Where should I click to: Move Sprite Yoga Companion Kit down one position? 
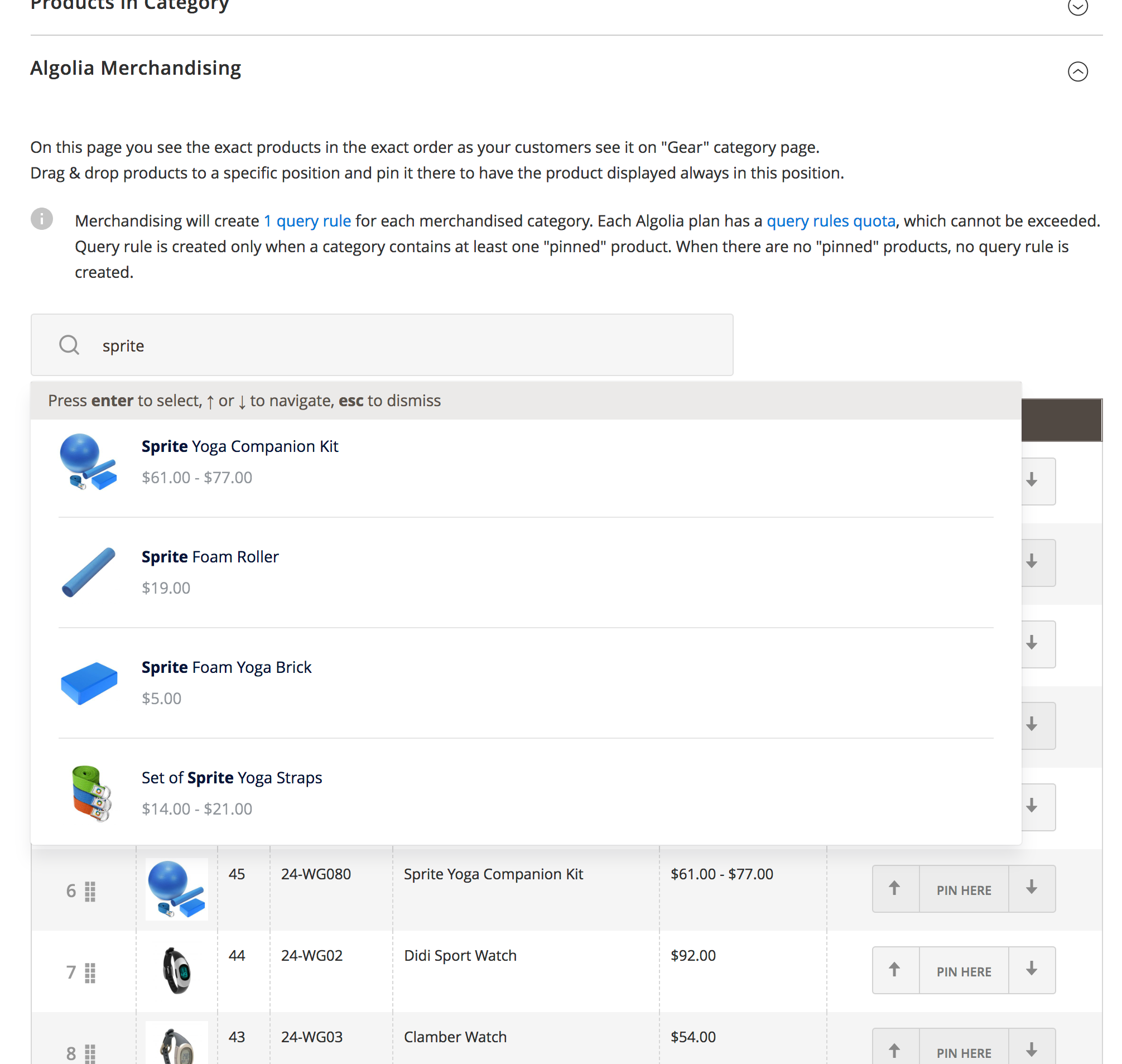point(1032,889)
